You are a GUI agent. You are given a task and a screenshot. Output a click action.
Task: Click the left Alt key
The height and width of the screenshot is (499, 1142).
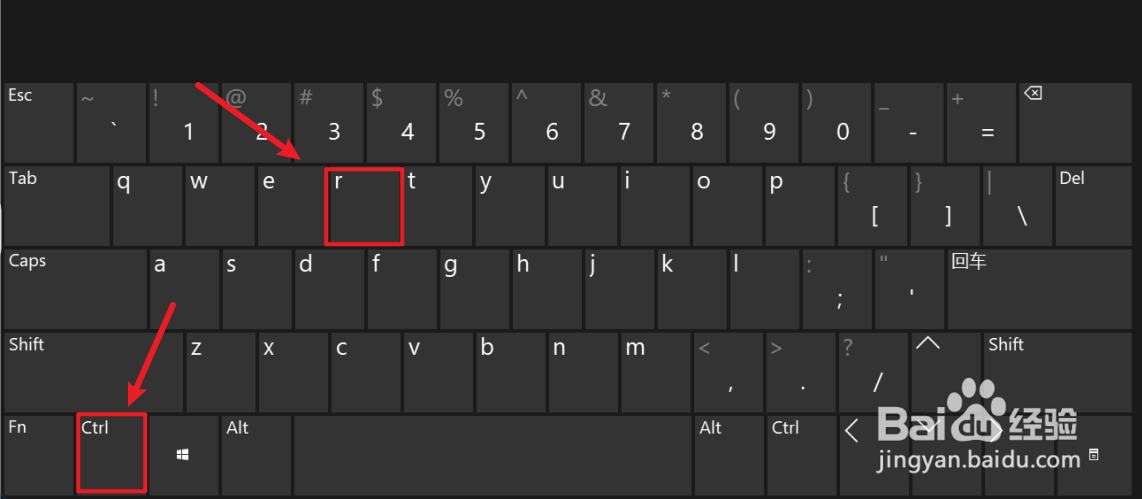256,455
